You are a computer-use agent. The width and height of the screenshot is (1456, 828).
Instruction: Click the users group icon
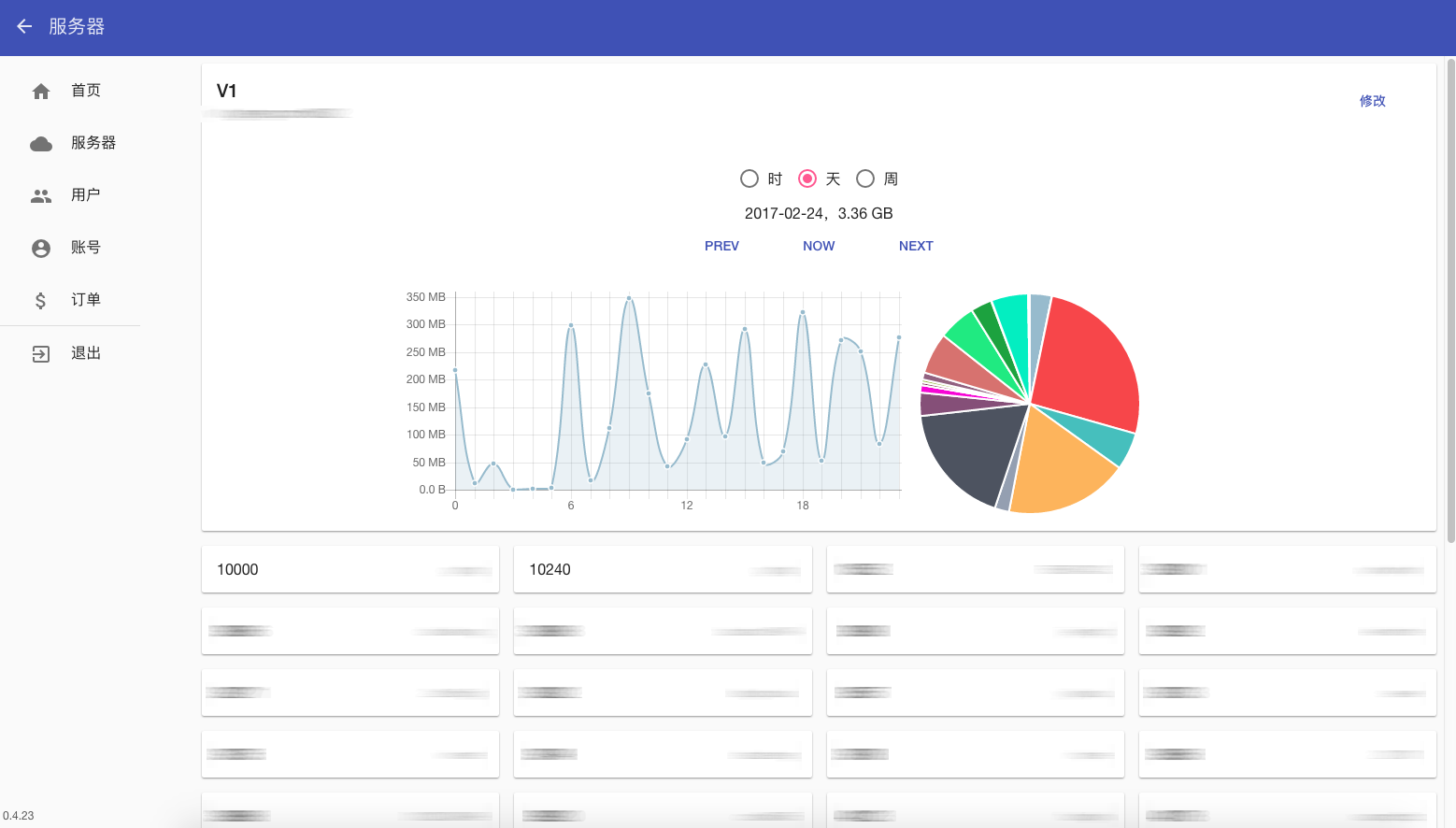pyautogui.click(x=41, y=195)
